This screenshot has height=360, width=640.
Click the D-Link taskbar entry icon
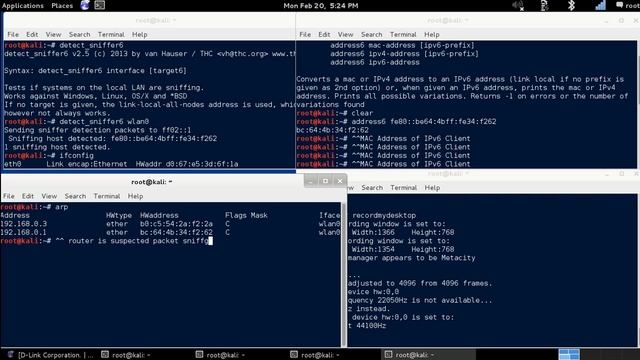coord(11,355)
